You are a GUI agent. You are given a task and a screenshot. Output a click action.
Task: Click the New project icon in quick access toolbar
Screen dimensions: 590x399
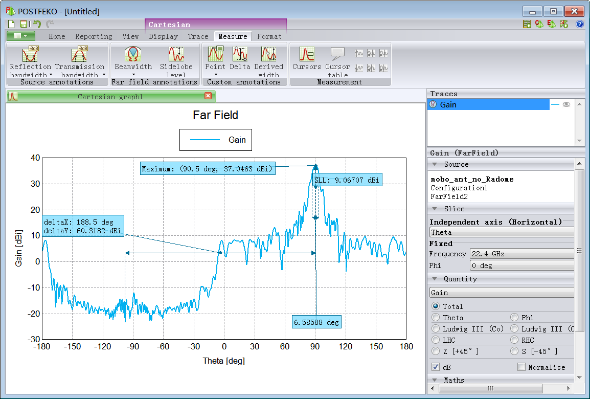(x=11, y=24)
